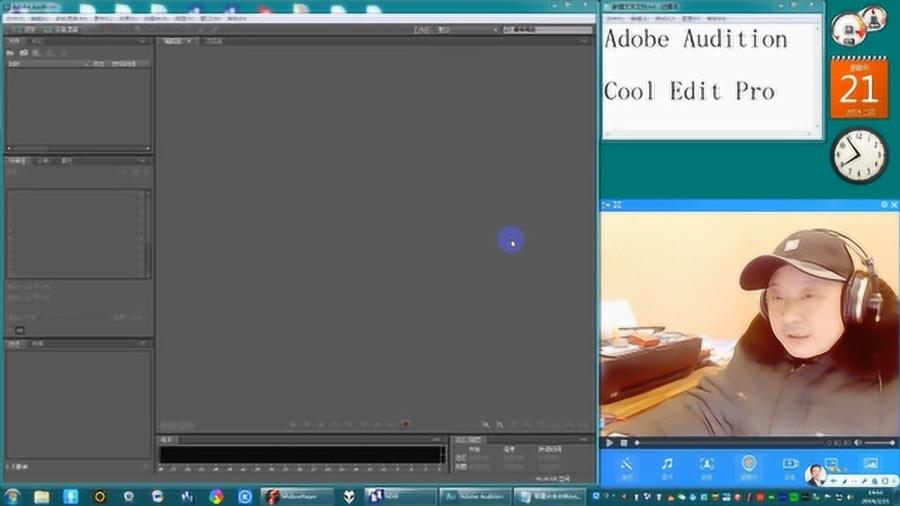Click the Notepad text area

[709, 77]
